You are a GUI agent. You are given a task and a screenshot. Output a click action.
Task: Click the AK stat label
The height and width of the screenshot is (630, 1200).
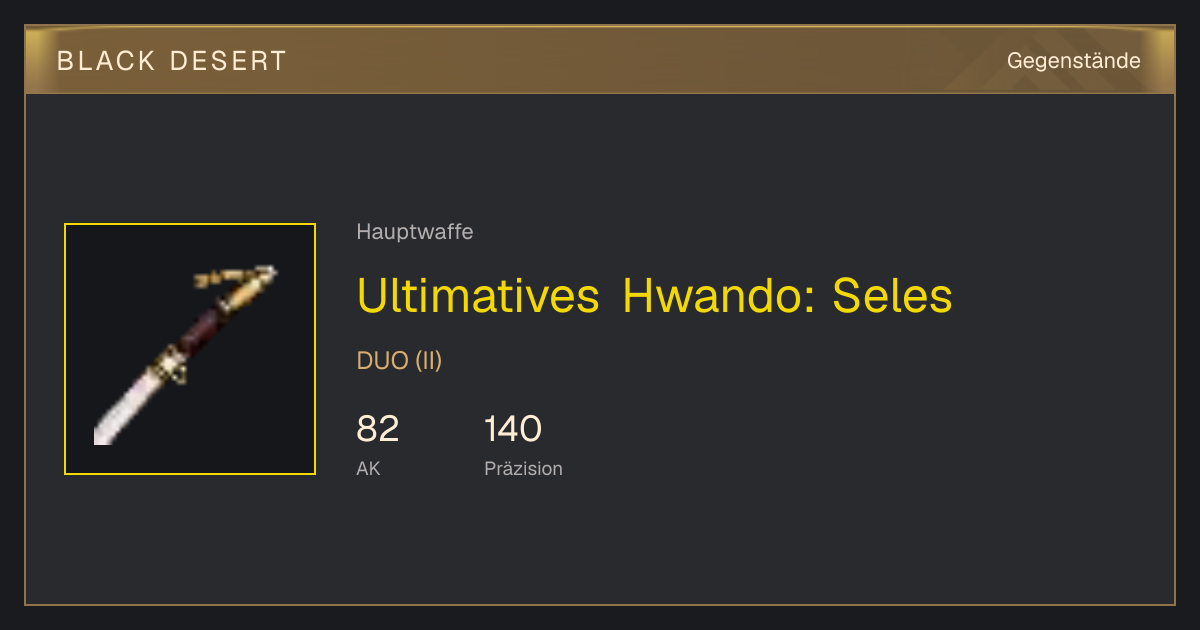coord(368,468)
